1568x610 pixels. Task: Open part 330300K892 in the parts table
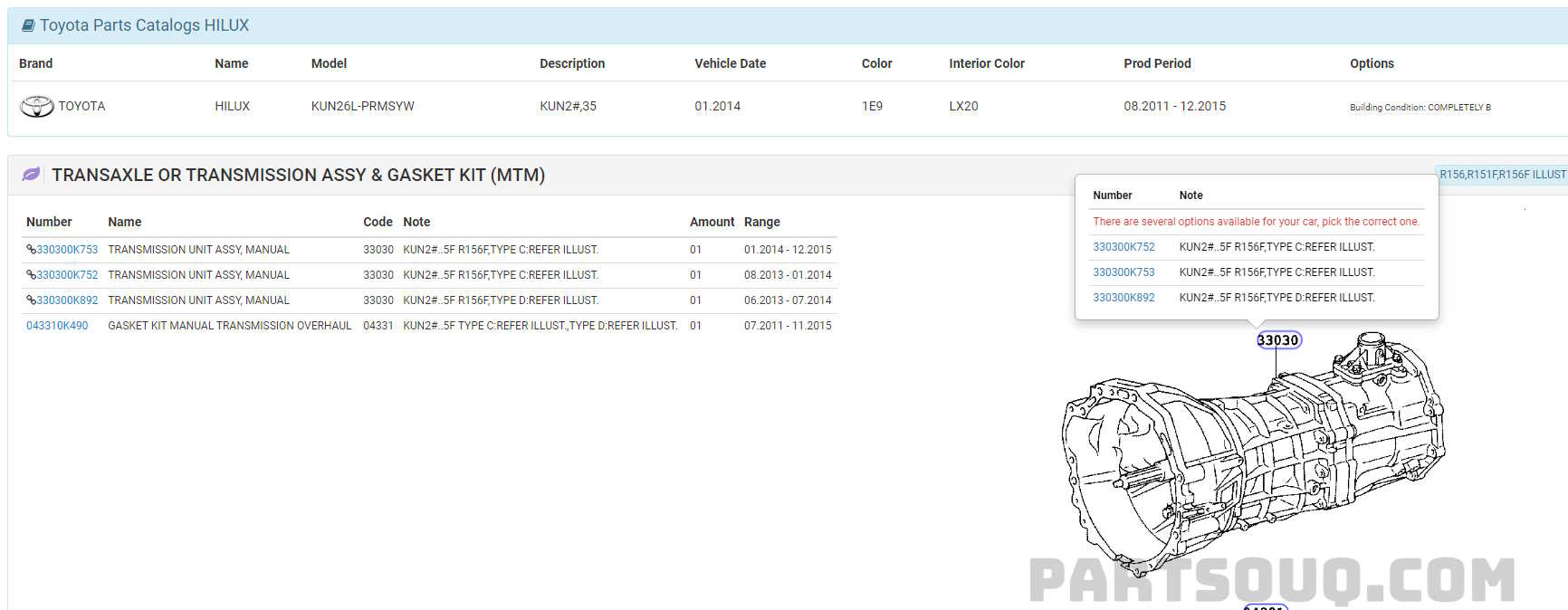[x=67, y=300]
